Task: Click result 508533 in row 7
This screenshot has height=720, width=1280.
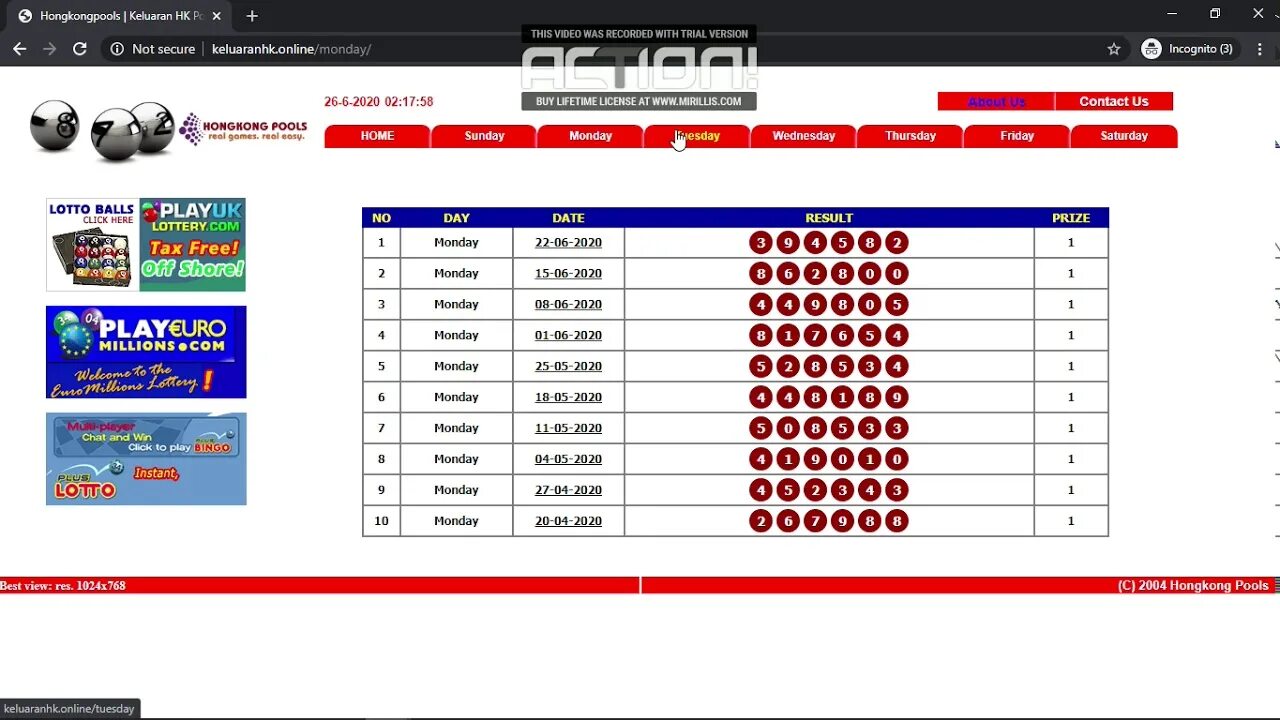Action: (829, 429)
